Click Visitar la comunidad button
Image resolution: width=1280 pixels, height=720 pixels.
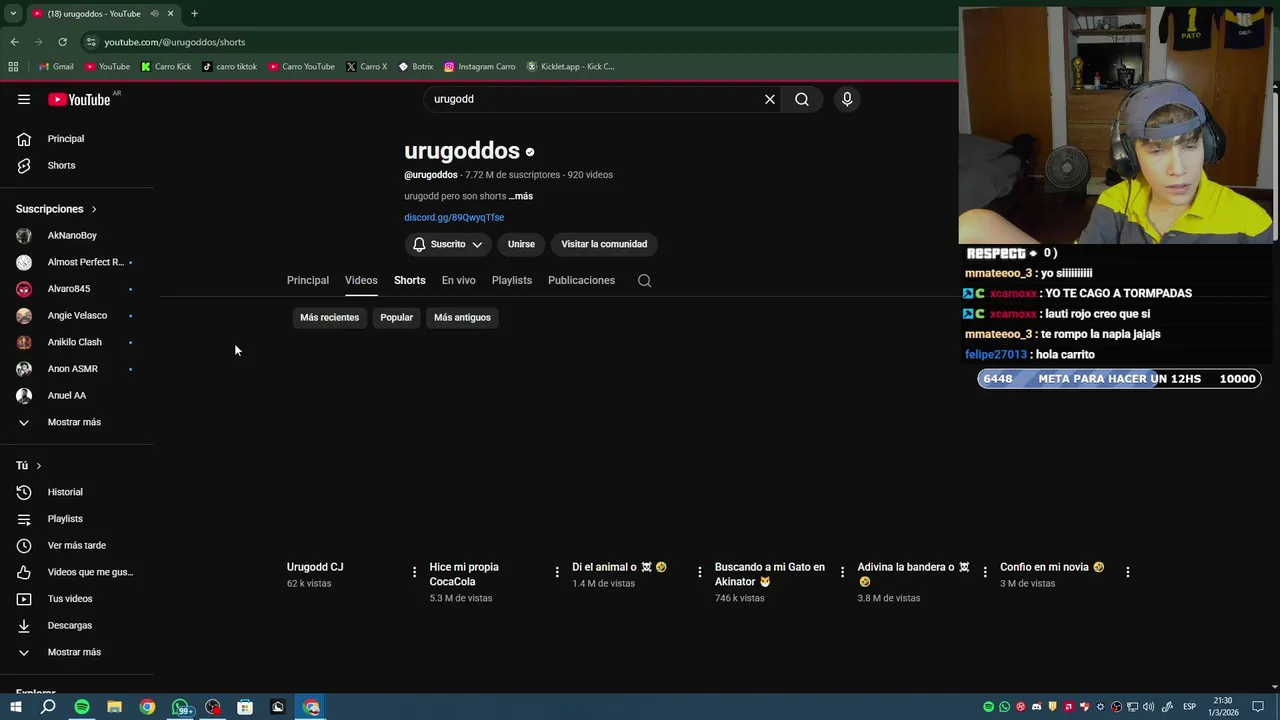(x=604, y=244)
